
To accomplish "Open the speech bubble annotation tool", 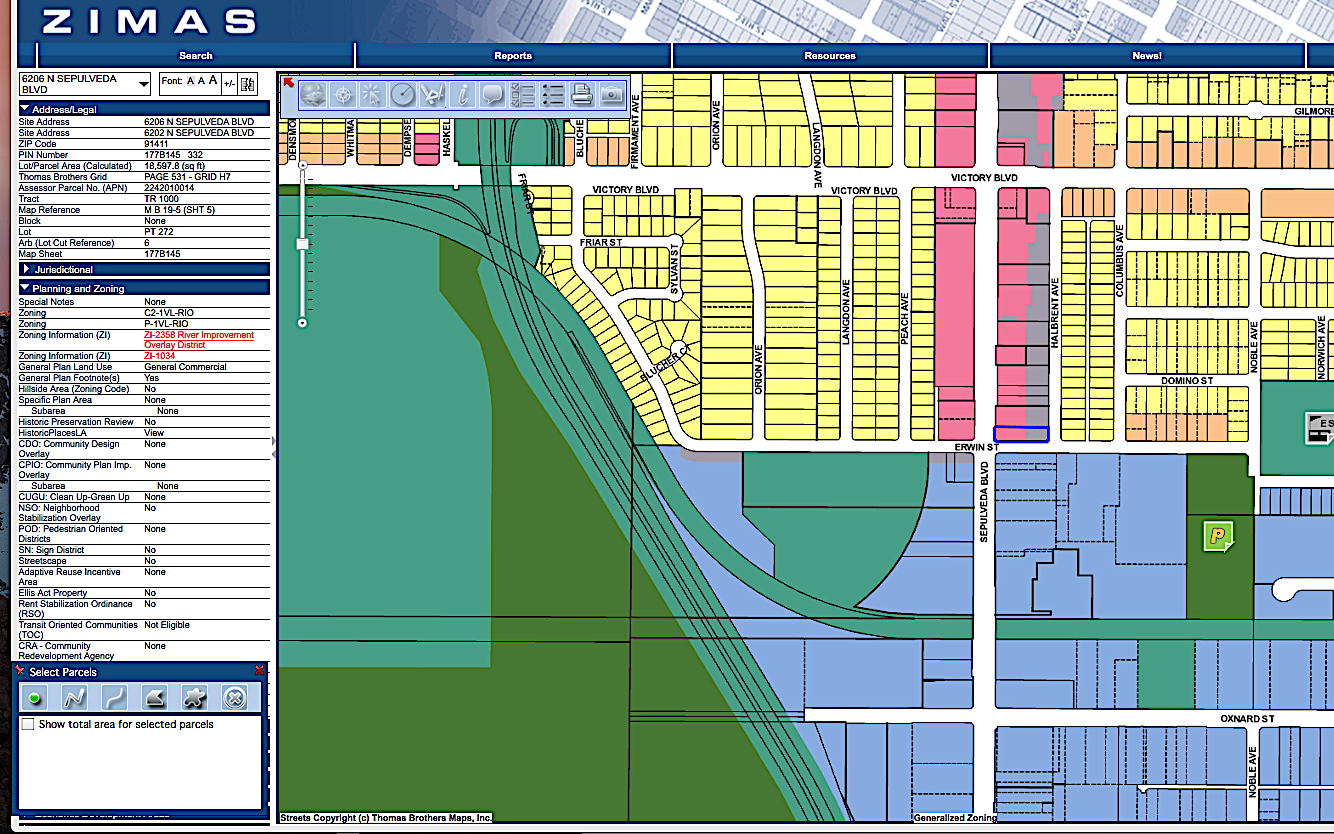I will pos(492,95).
